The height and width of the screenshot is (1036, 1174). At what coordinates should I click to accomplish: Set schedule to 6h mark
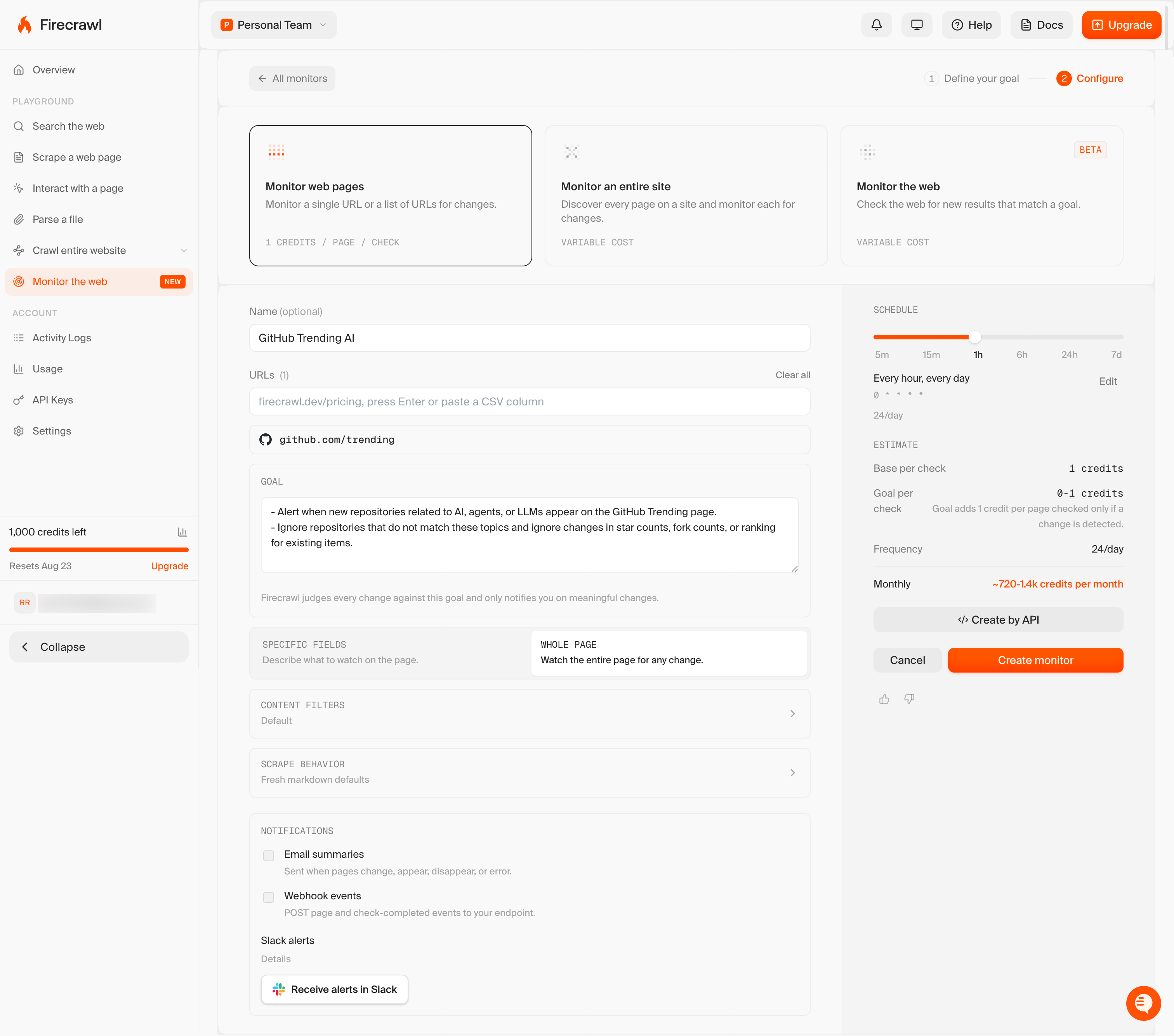click(x=1022, y=355)
